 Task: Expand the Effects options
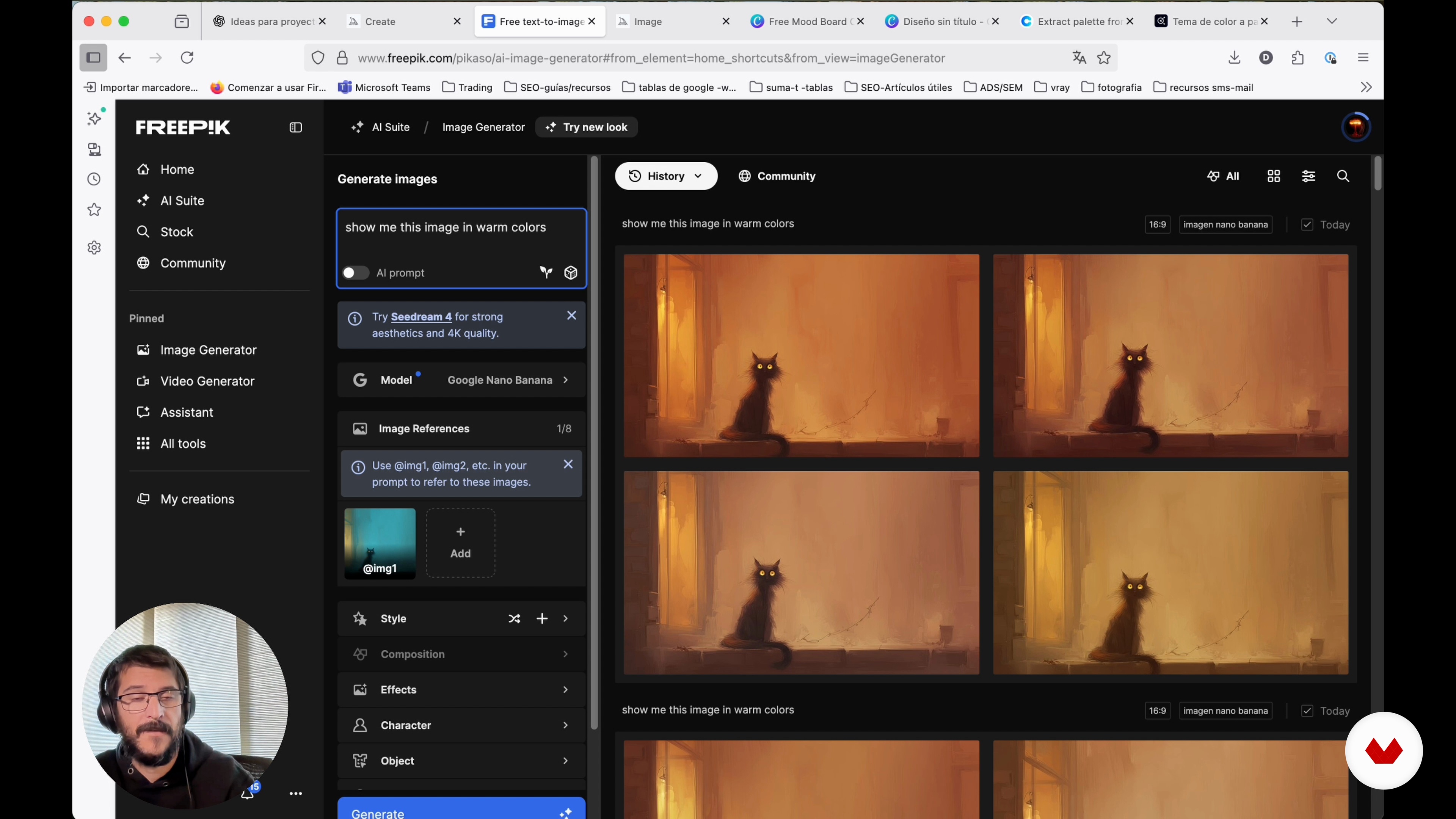tap(461, 690)
